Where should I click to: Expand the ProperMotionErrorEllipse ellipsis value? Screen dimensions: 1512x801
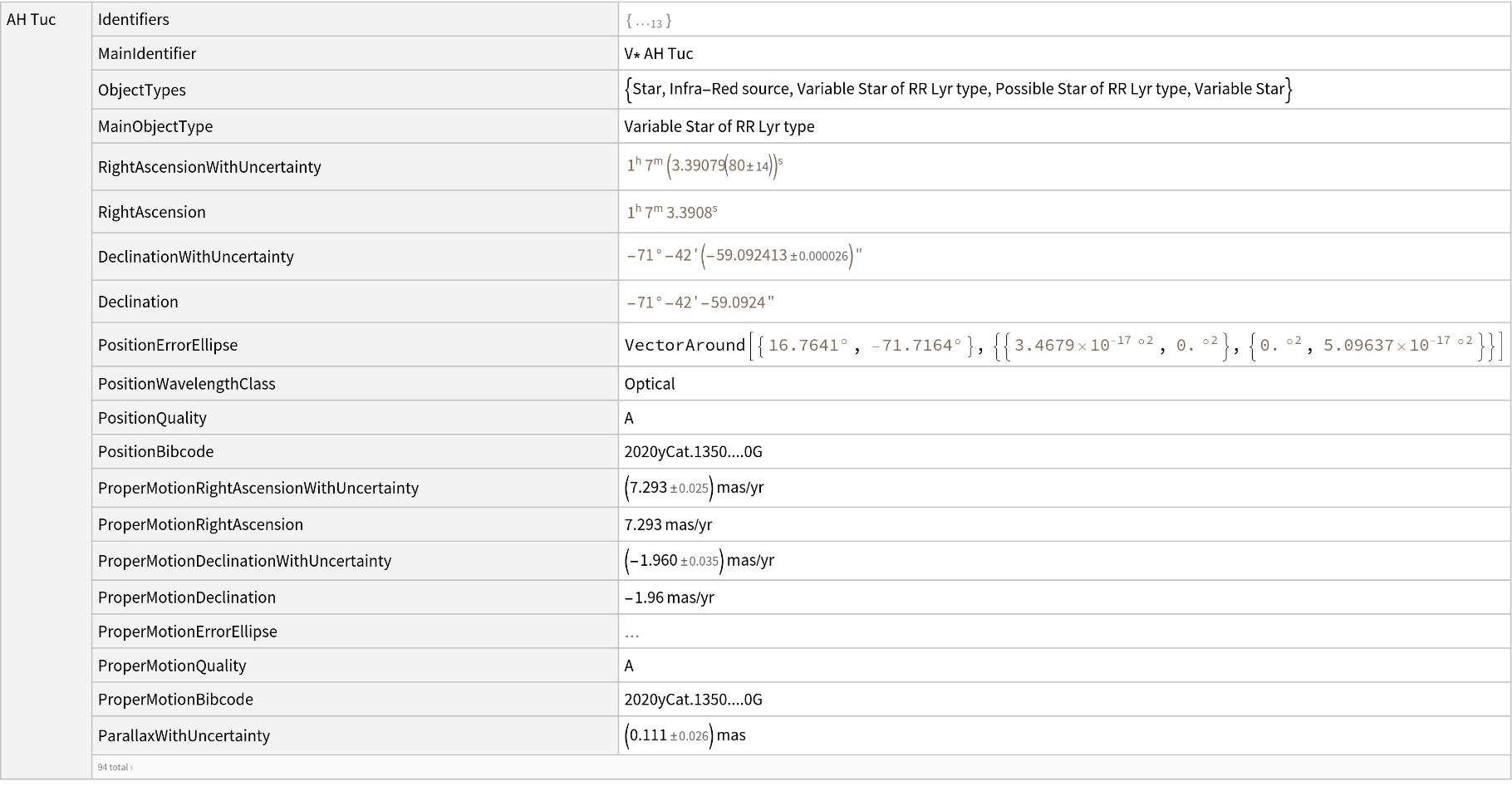coord(632,633)
